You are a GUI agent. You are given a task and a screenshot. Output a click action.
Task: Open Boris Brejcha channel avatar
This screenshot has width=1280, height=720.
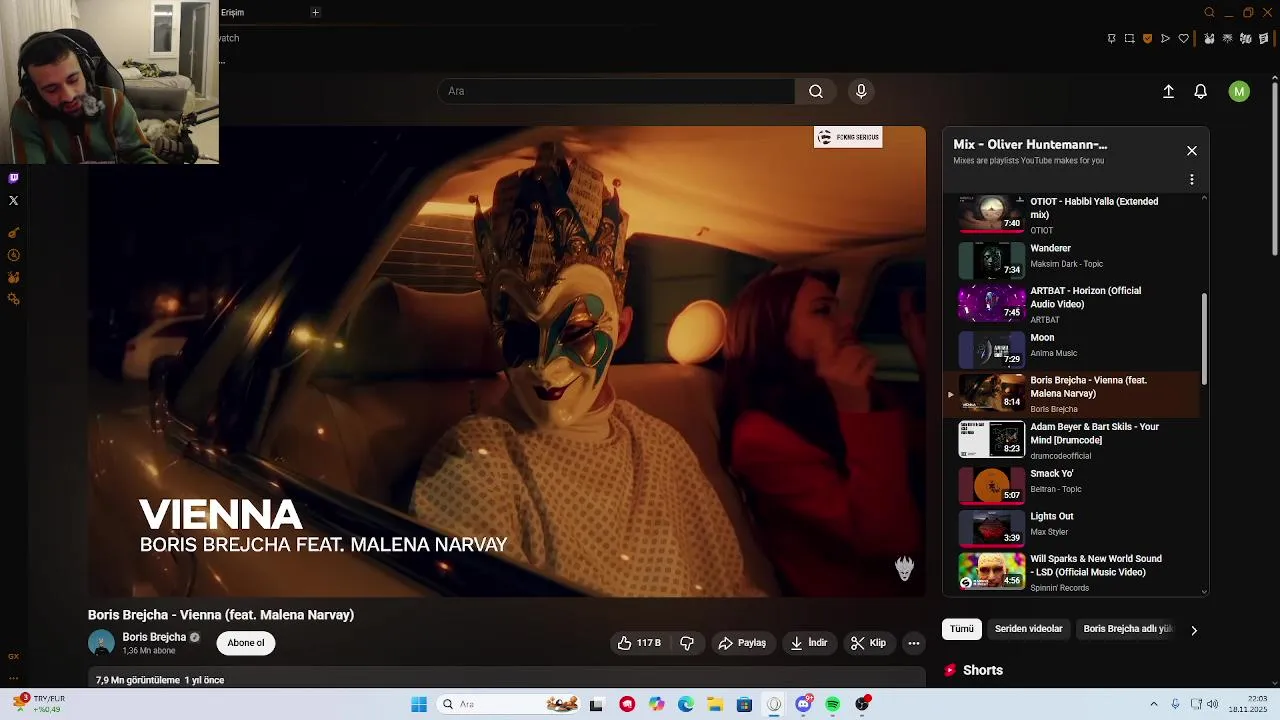tap(101, 643)
